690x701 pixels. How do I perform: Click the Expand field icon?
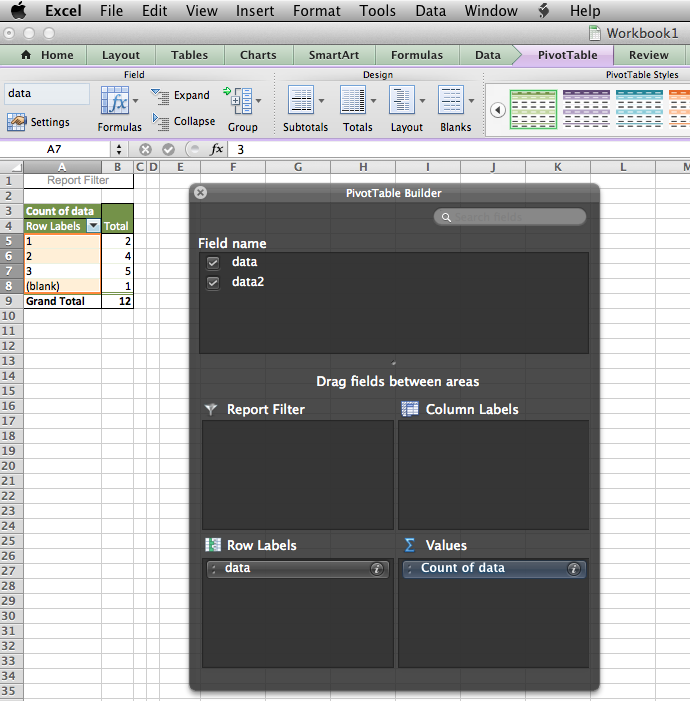click(x=160, y=96)
